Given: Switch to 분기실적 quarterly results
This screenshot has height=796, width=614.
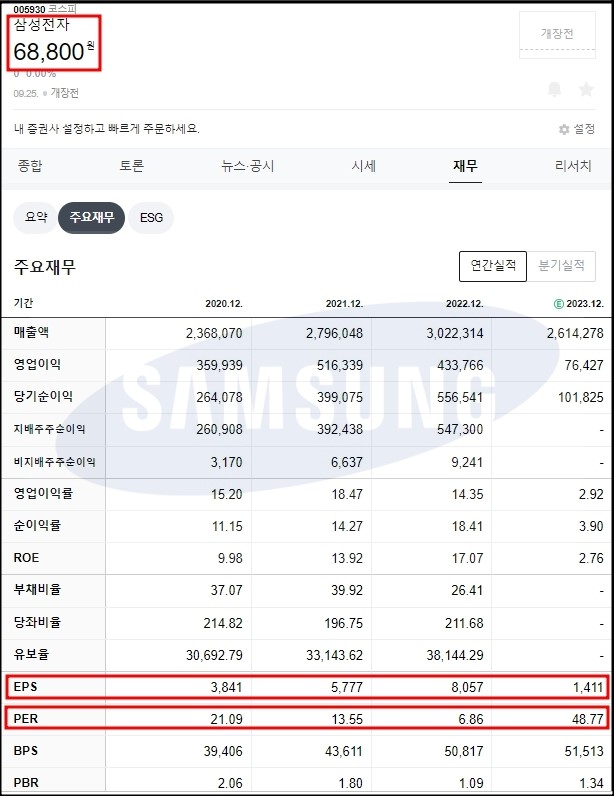Looking at the screenshot, I should [561, 266].
